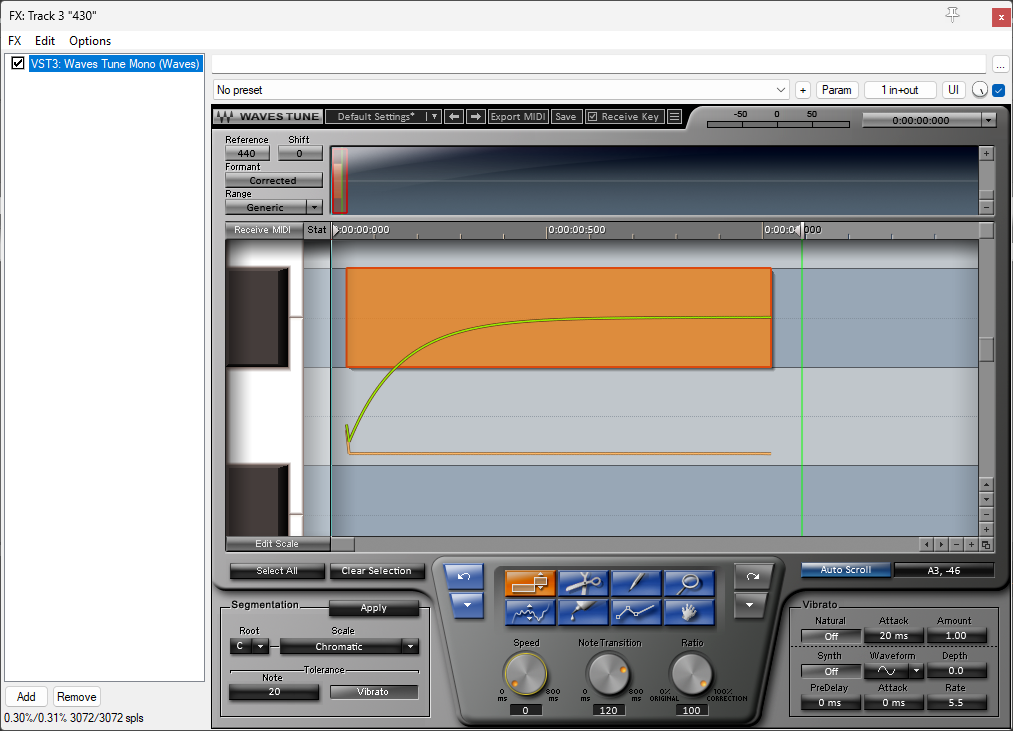Click horizontal zoom out minus button
The height and width of the screenshot is (731, 1013).
[956, 544]
